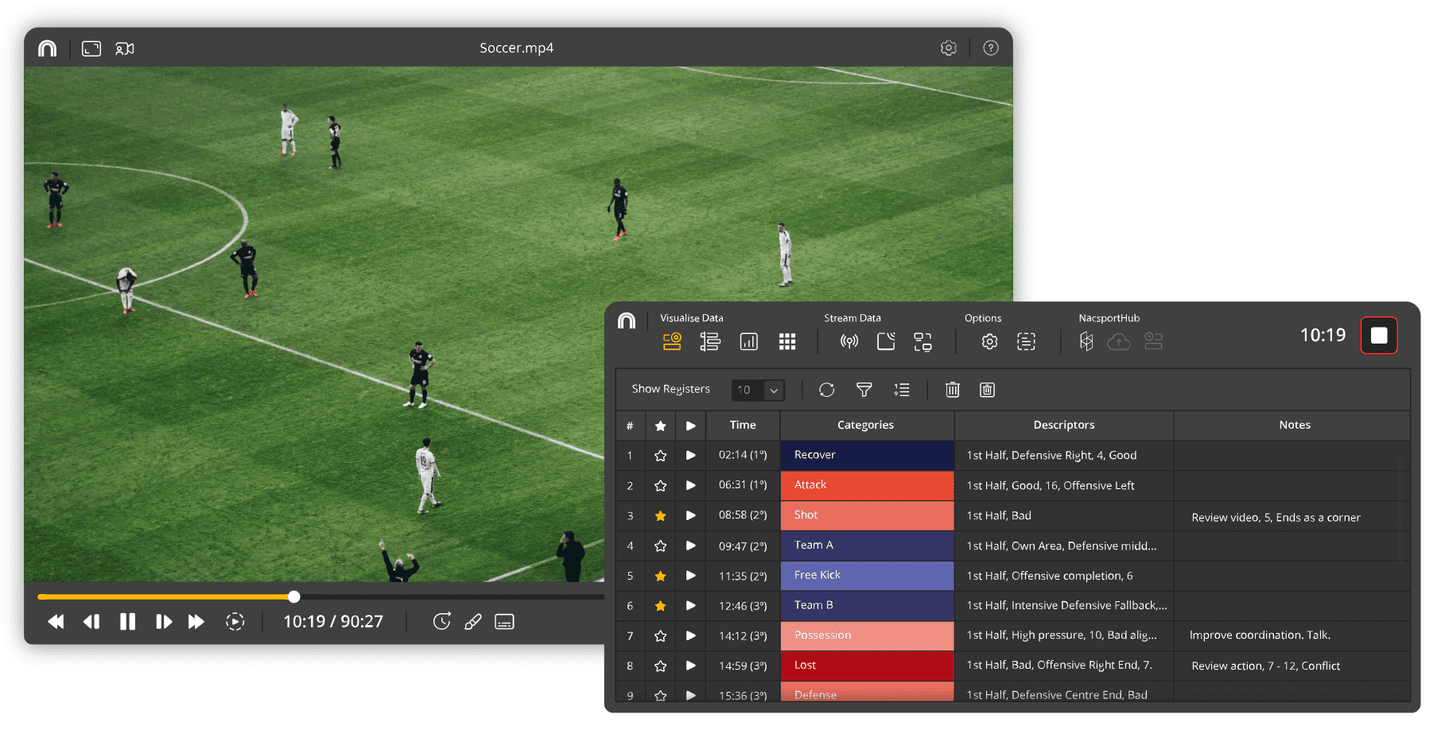Click the refresh registers icon
The height and width of the screenshot is (742, 1445).
[826, 390]
